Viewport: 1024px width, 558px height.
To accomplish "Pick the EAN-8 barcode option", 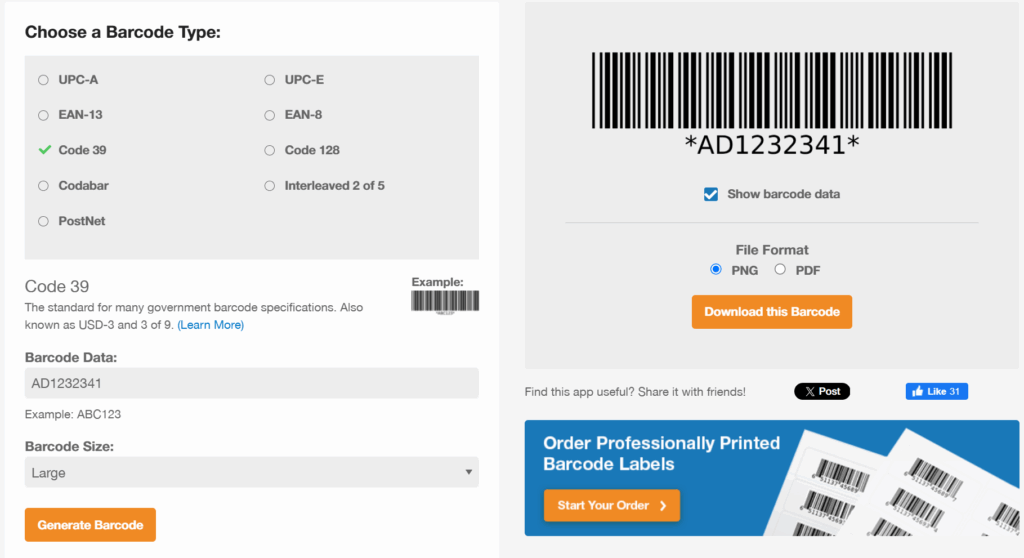I will coord(270,115).
